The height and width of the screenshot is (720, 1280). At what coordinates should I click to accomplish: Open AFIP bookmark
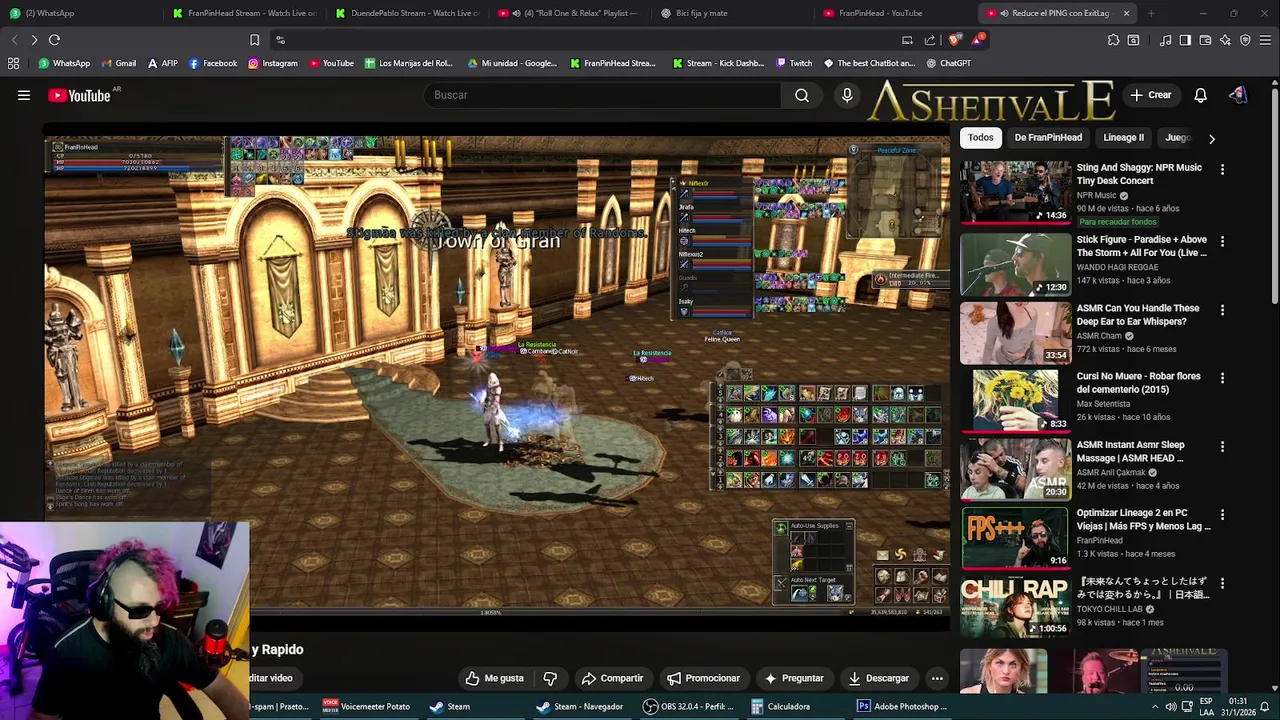point(162,63)
